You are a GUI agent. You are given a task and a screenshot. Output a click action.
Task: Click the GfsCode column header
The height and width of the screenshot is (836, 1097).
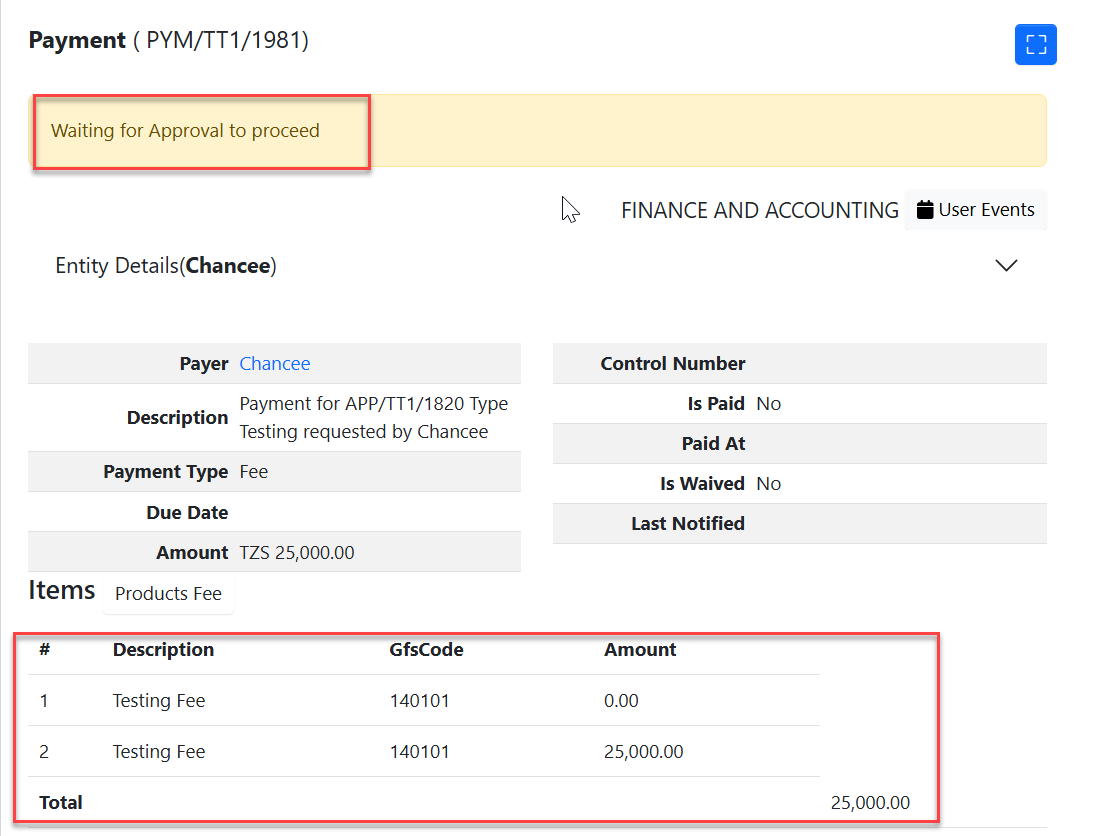(x=426, y=650)
